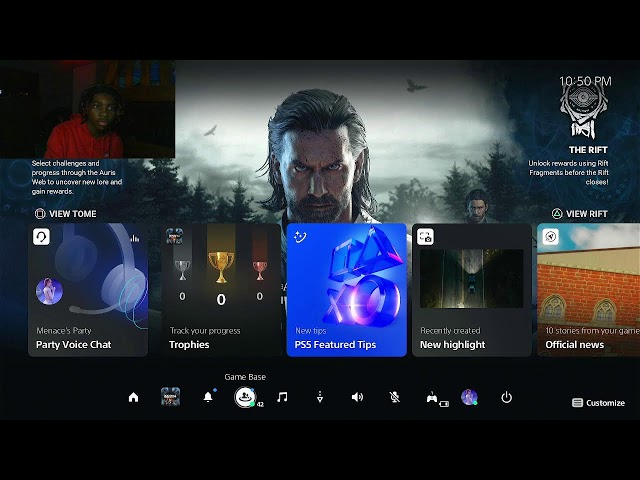Open the Power icon
The image size is (640, 480).
point(507,397)
